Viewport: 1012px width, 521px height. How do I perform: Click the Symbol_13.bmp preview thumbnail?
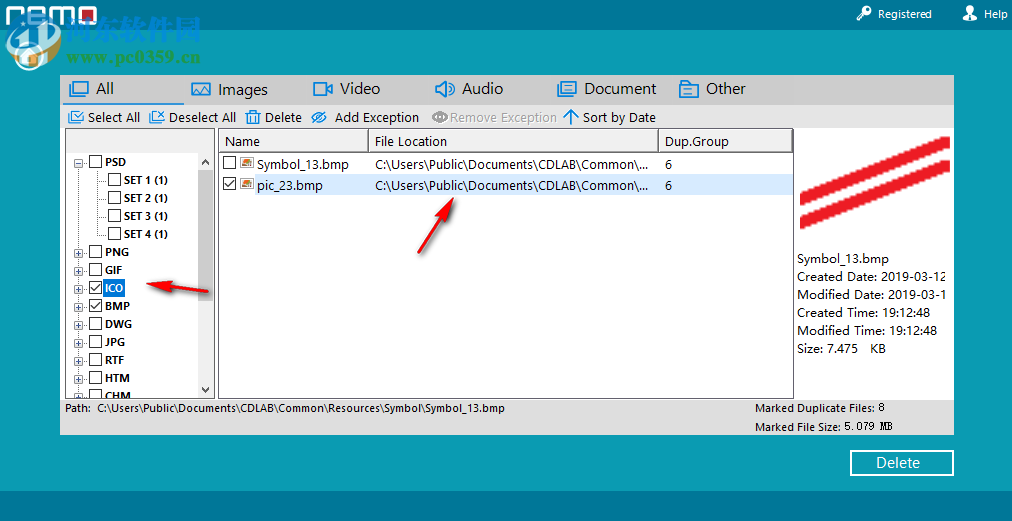875,183
